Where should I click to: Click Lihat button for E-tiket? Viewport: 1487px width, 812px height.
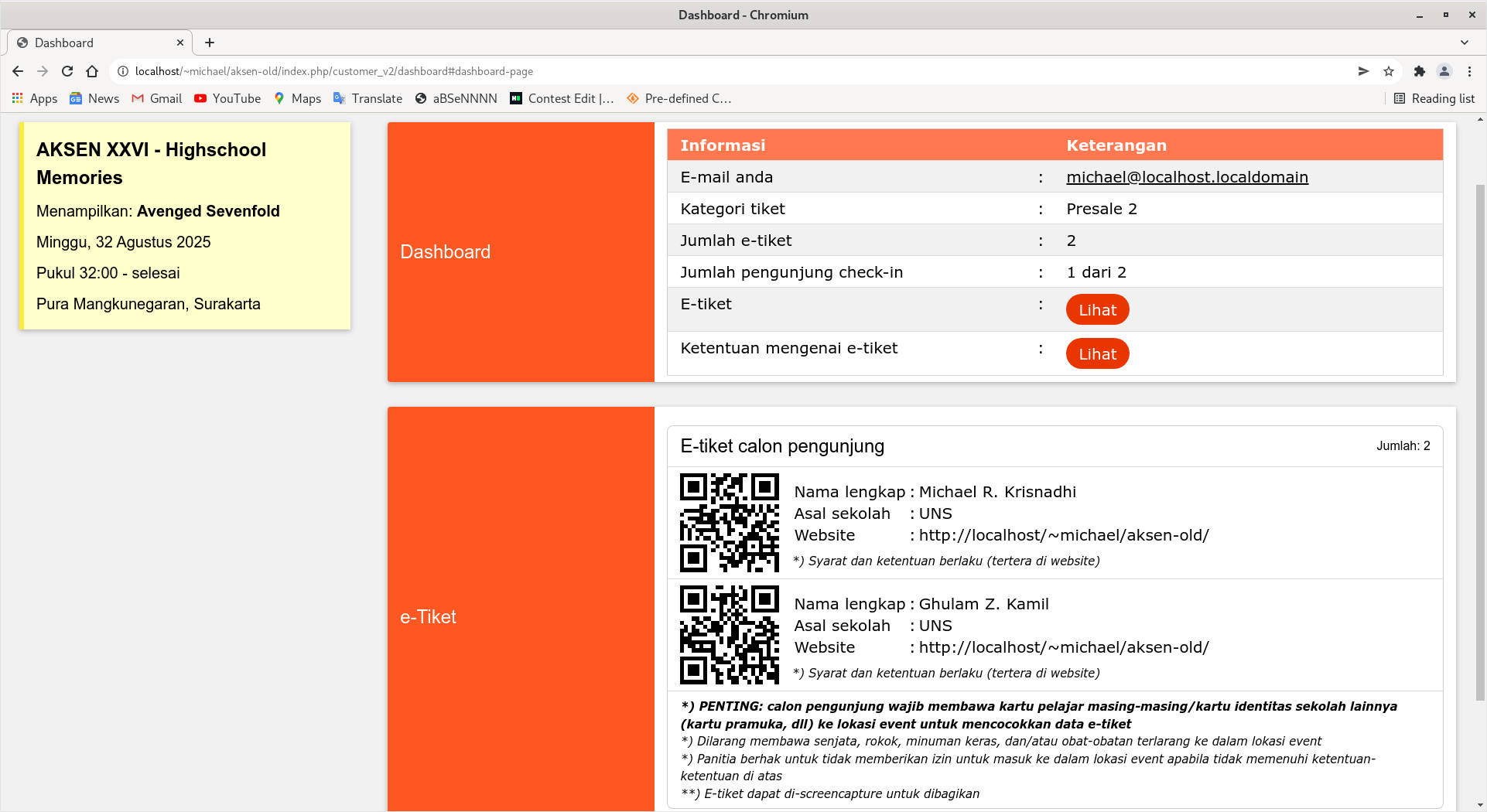tap(1097, 310)
